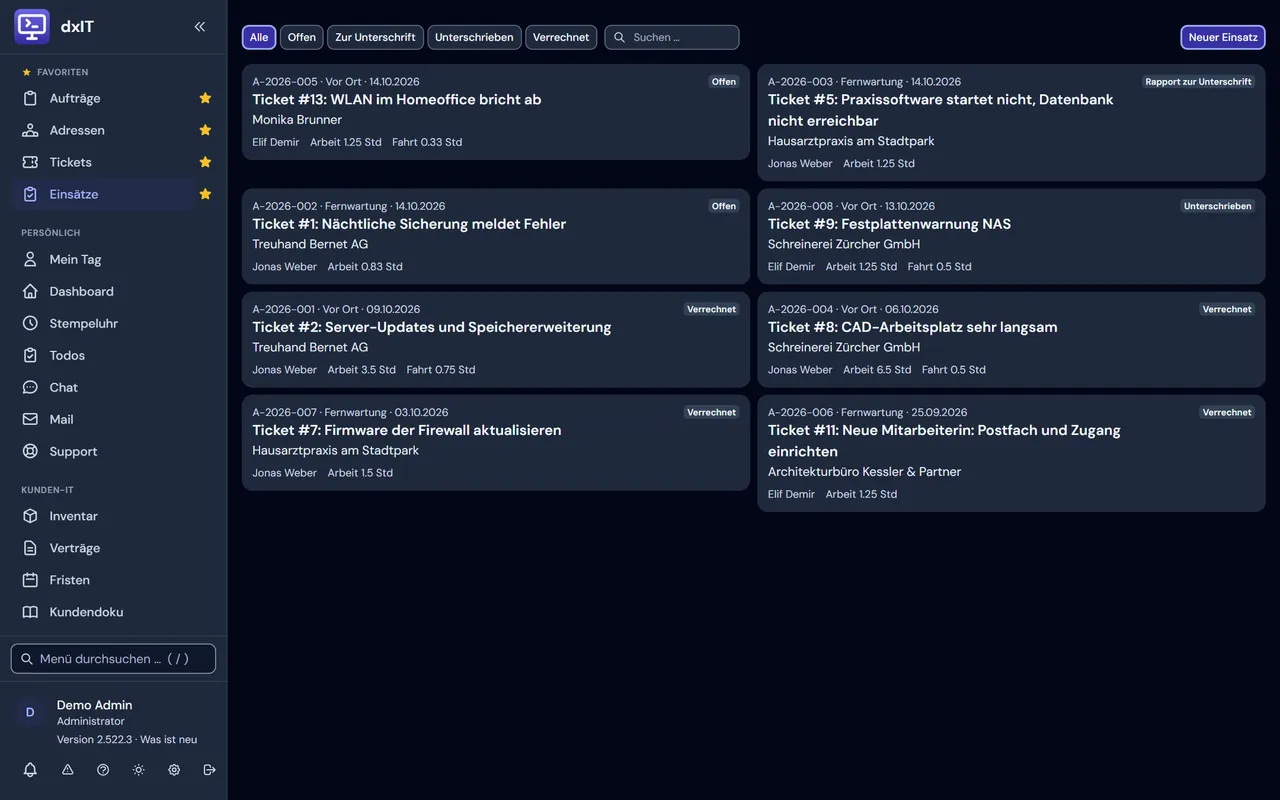Toggle light/dark theme sun icon

tap(138, 770)
